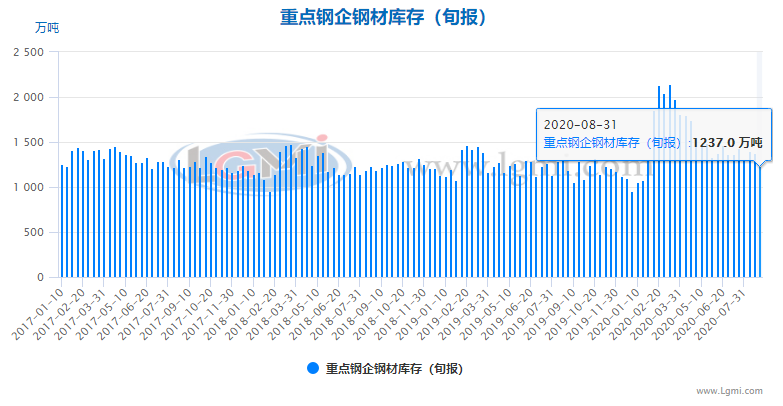
Task: Click the blue legend circle icon
Action: click(312, 369)
